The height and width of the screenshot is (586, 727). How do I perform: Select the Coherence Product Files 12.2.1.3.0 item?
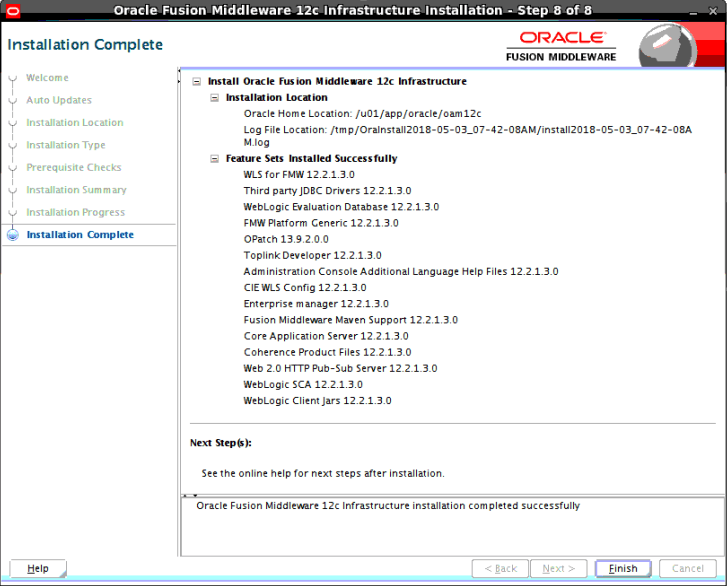327,352
